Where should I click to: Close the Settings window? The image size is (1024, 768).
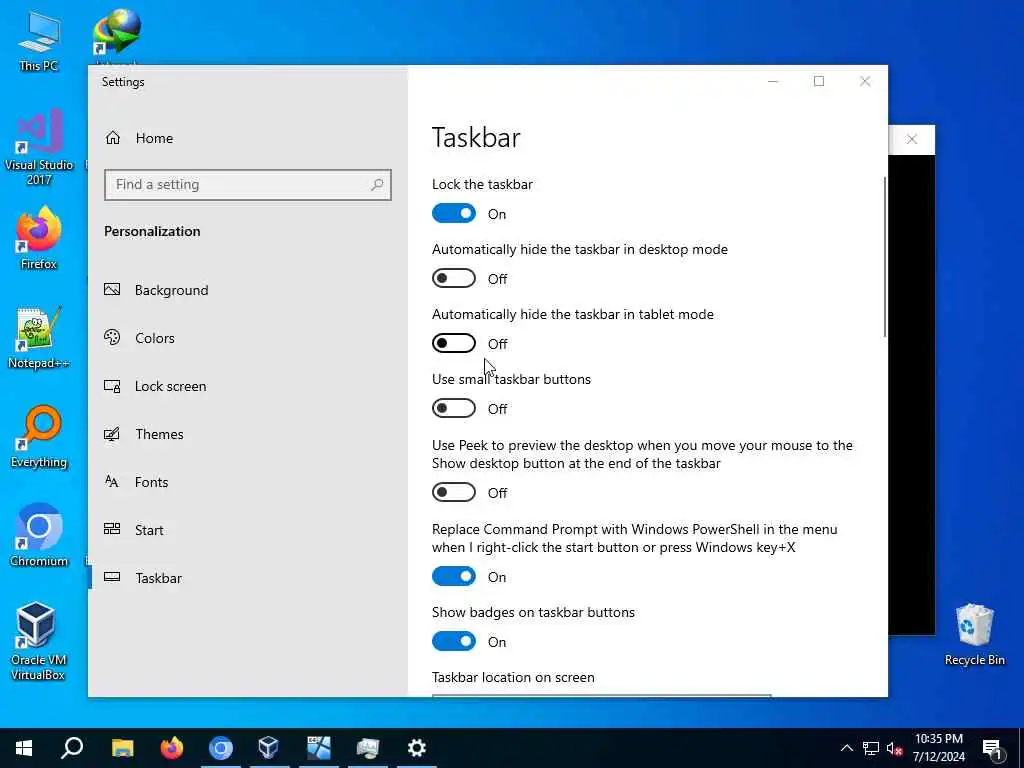tap(865, 81)
